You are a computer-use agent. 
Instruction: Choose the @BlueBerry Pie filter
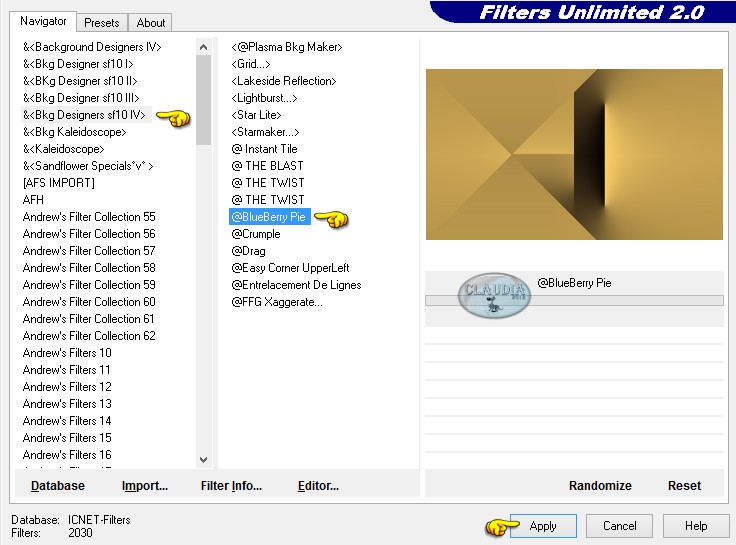pyautogui.click(x=269, y=217)
